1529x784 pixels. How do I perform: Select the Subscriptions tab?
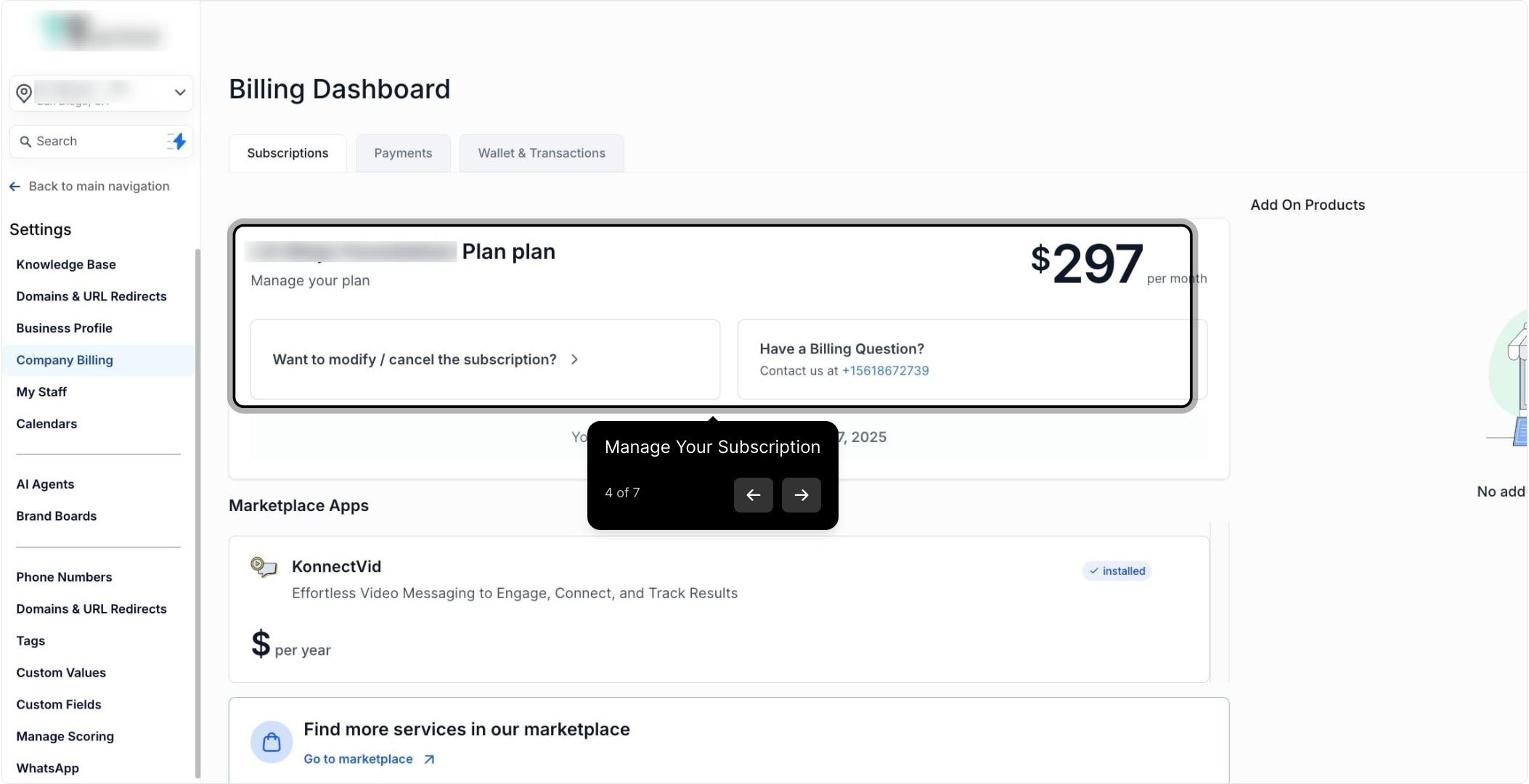click(288, 153)
